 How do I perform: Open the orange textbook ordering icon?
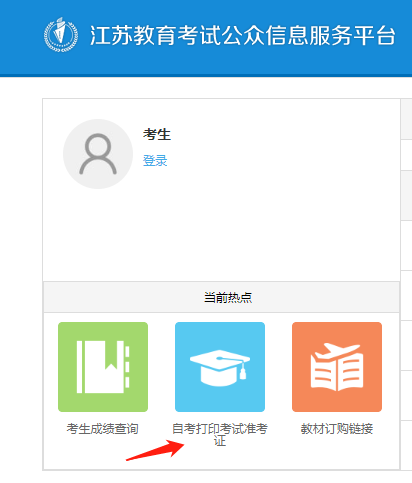tap(337, 367)
